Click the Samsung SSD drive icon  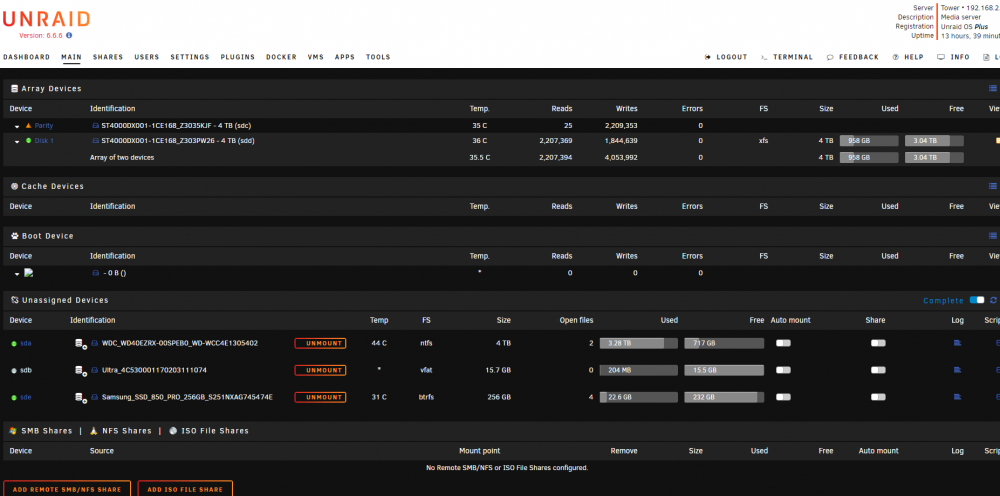95,397
